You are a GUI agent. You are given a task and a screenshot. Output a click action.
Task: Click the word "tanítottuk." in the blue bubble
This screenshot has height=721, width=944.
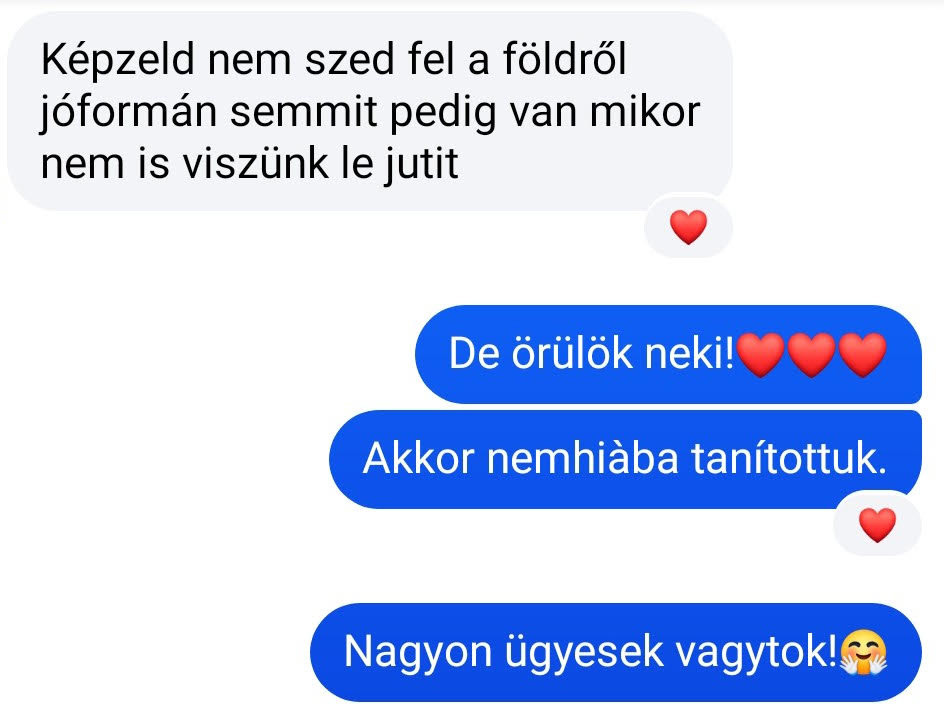pyautogui.click(x=789, y=459)
